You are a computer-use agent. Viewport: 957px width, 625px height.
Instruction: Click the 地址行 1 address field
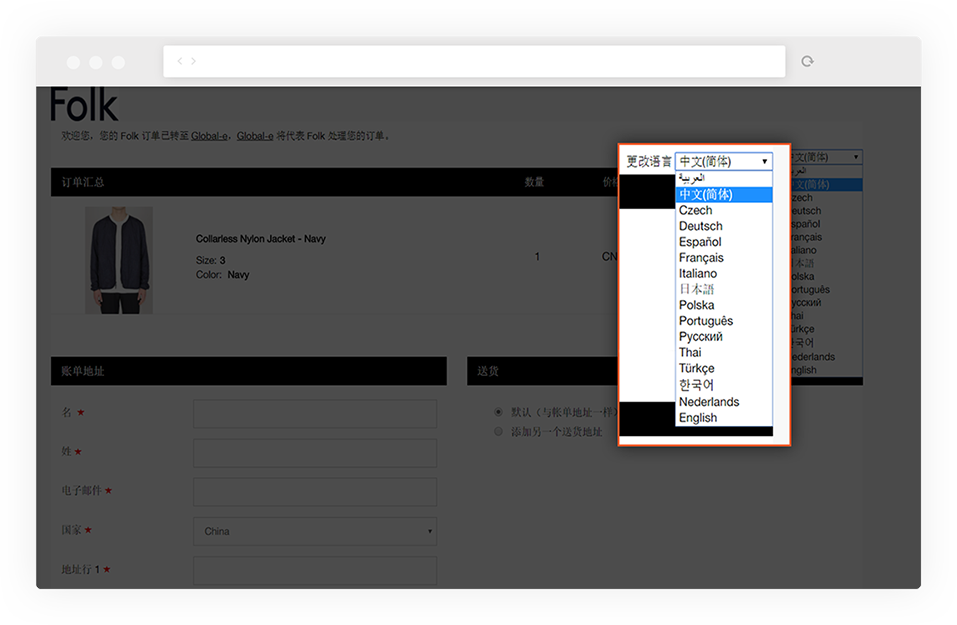click(315, 570)
